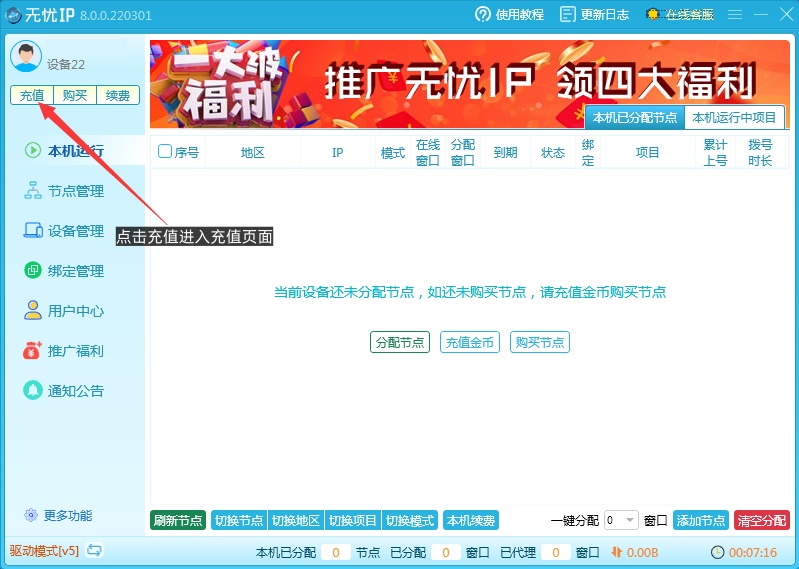The image size is (799, 569).
Task: Click 购买节点 button
Action: point(540,342)
